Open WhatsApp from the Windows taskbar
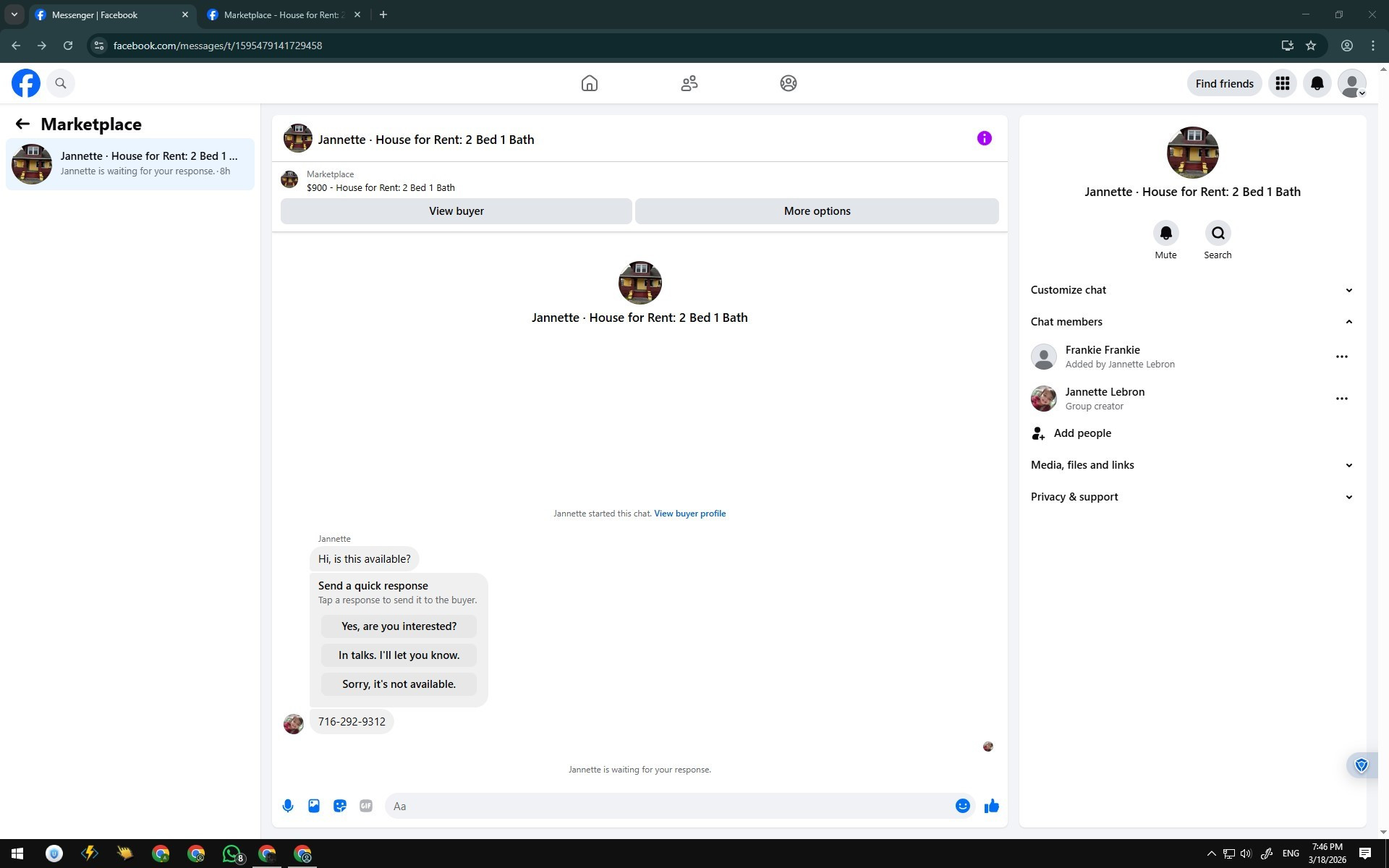Image resolution: width=1389 pixels, height=868 pixels. click(x=231, y=854)
